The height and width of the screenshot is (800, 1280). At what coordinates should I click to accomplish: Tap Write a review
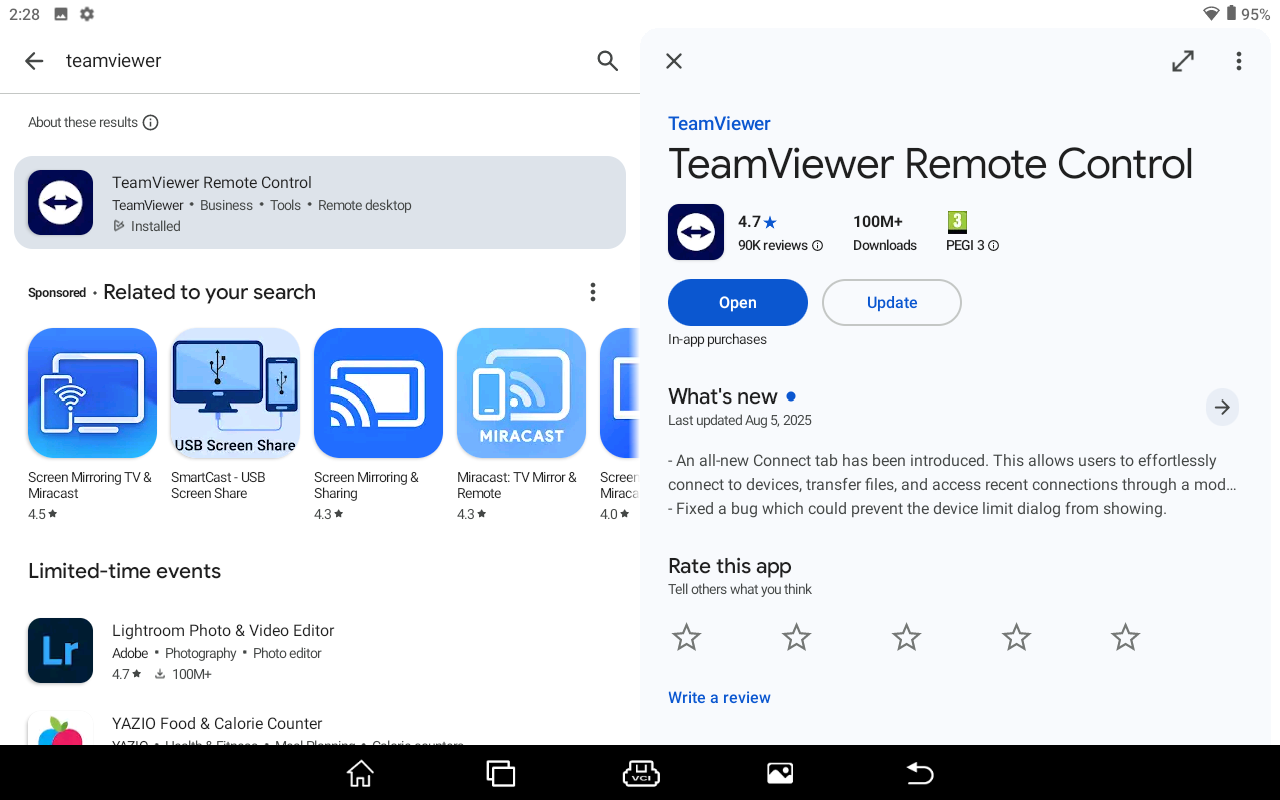[x=719, y=698]
